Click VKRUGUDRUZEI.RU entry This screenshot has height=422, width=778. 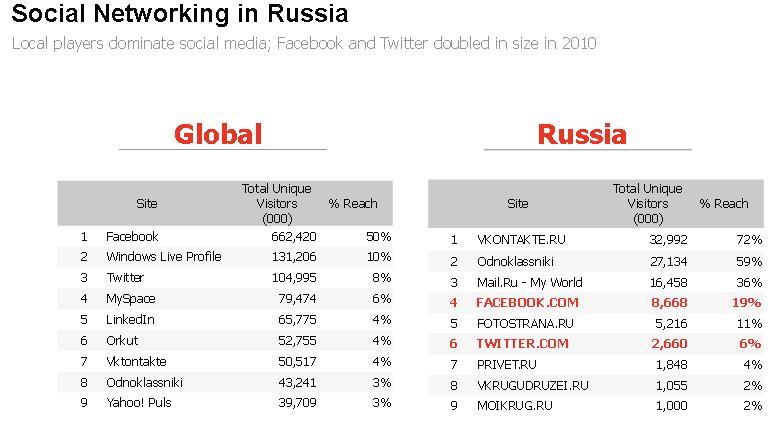coord(532,385)
